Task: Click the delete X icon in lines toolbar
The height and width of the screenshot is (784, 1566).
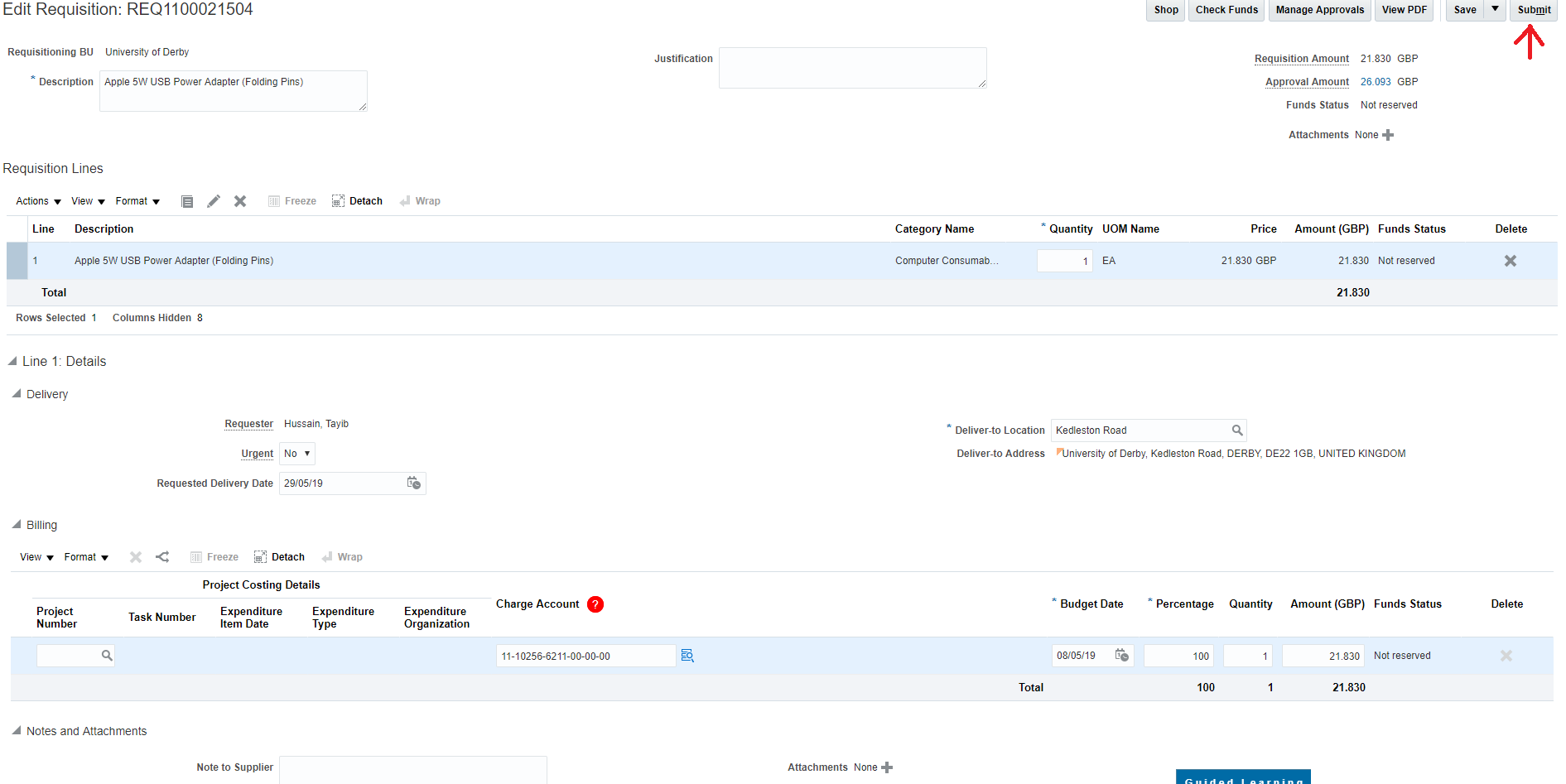Action: point(240,201)
